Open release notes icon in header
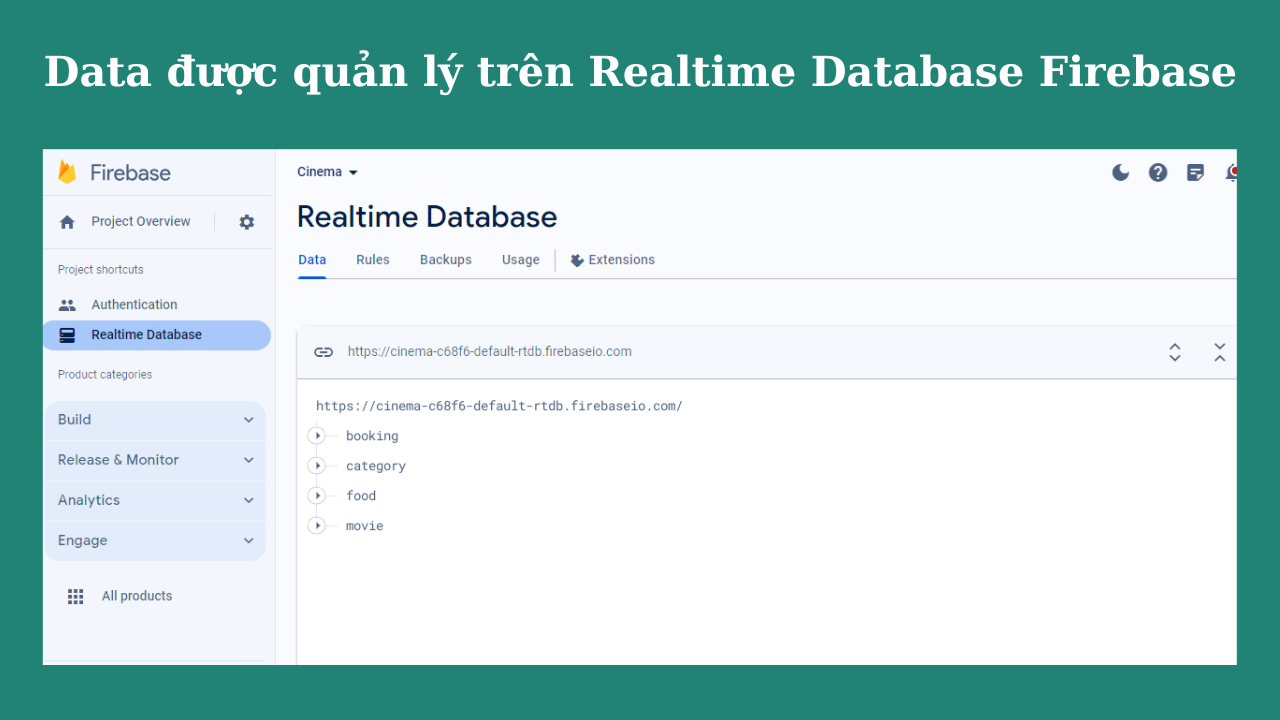This screenshot has height=720, width=1280. click(1195, 172)
